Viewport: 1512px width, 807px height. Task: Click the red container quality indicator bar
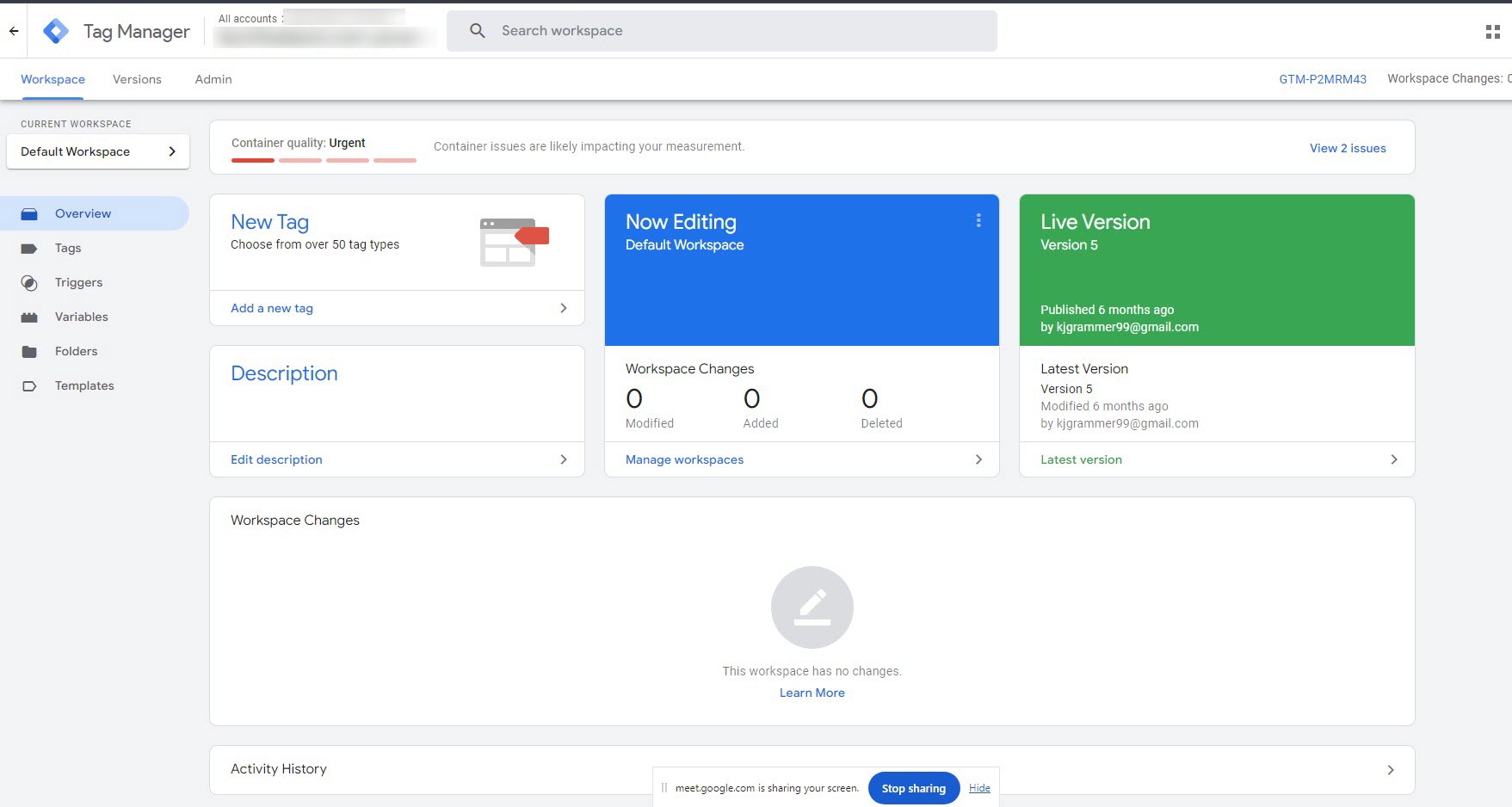252,160
